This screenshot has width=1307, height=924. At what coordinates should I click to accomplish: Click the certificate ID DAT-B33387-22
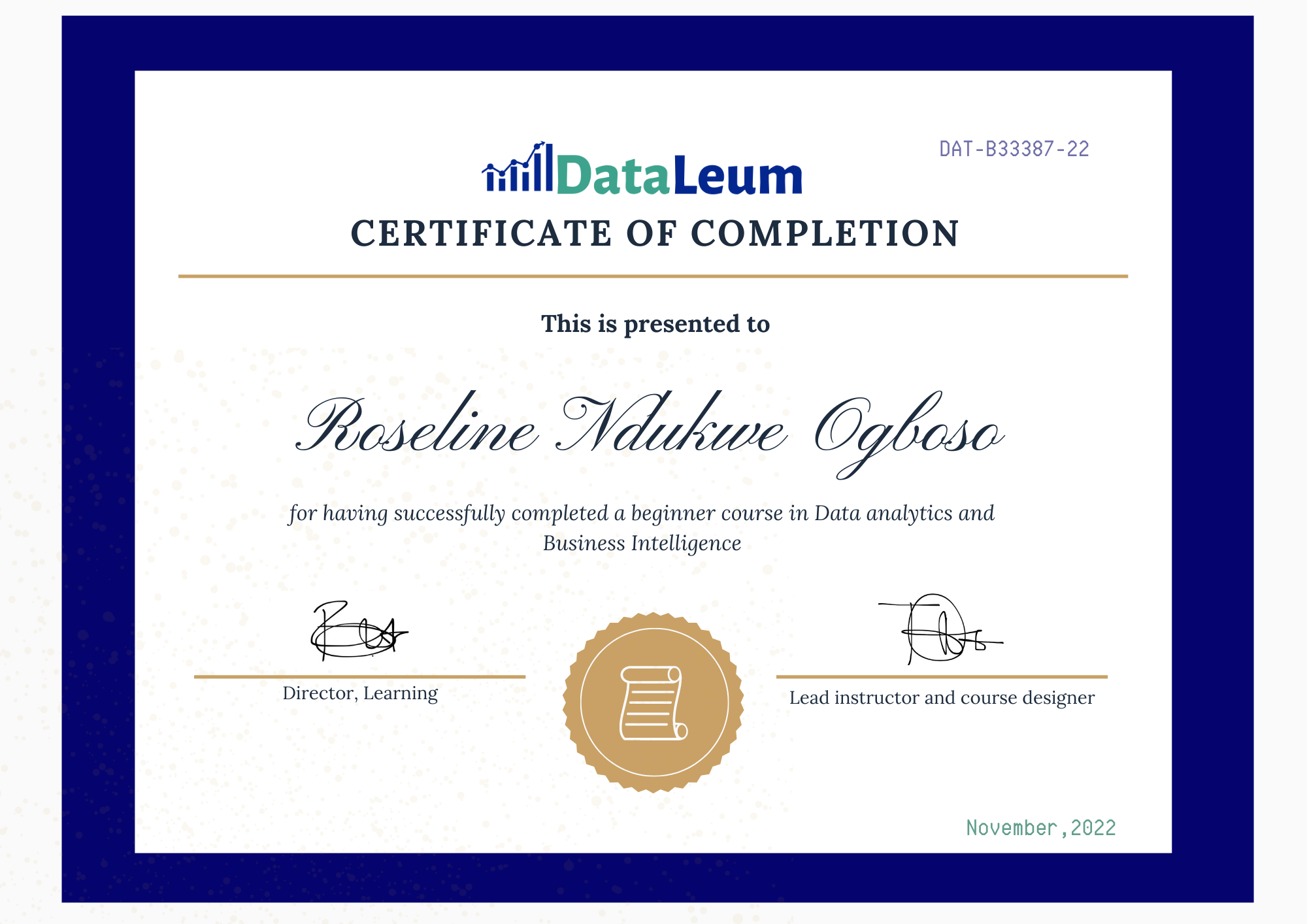tap(1014, 149)
